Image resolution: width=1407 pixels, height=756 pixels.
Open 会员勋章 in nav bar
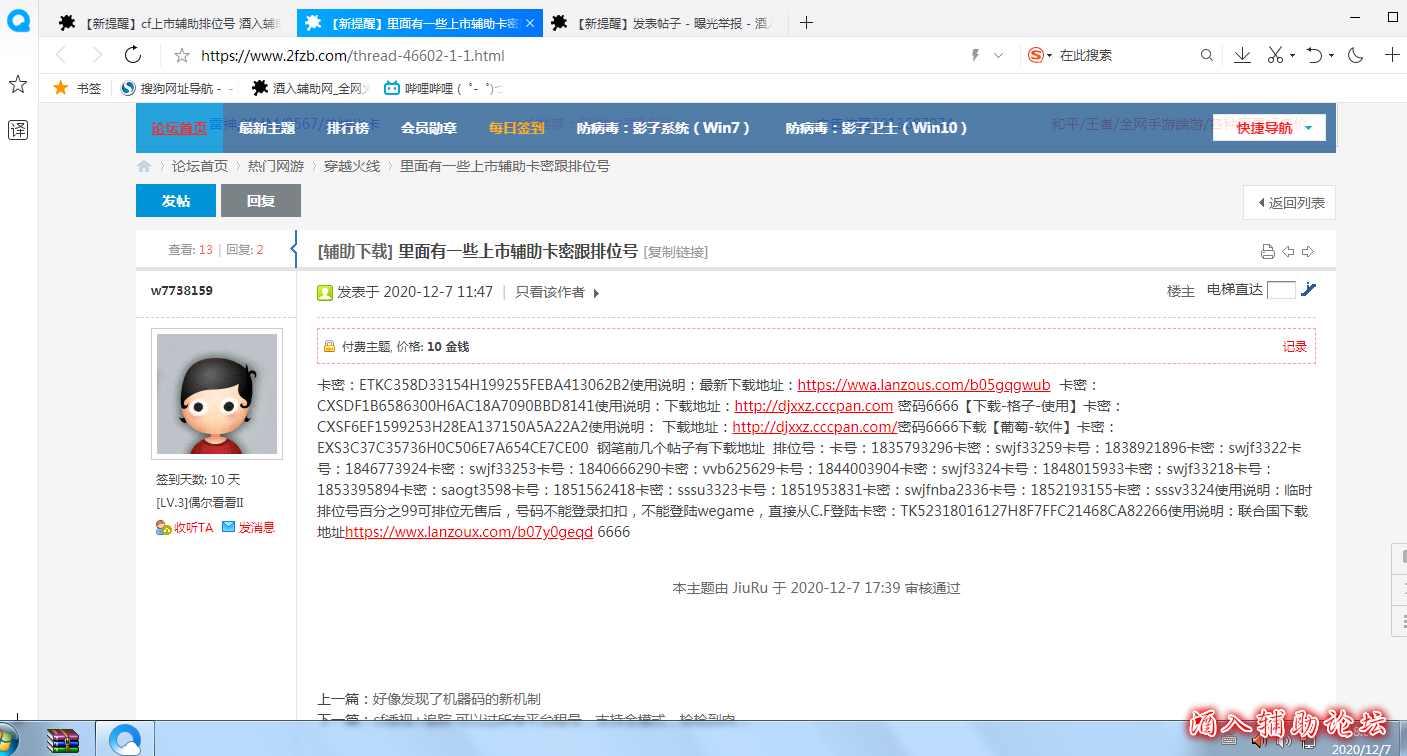[429, 128]
